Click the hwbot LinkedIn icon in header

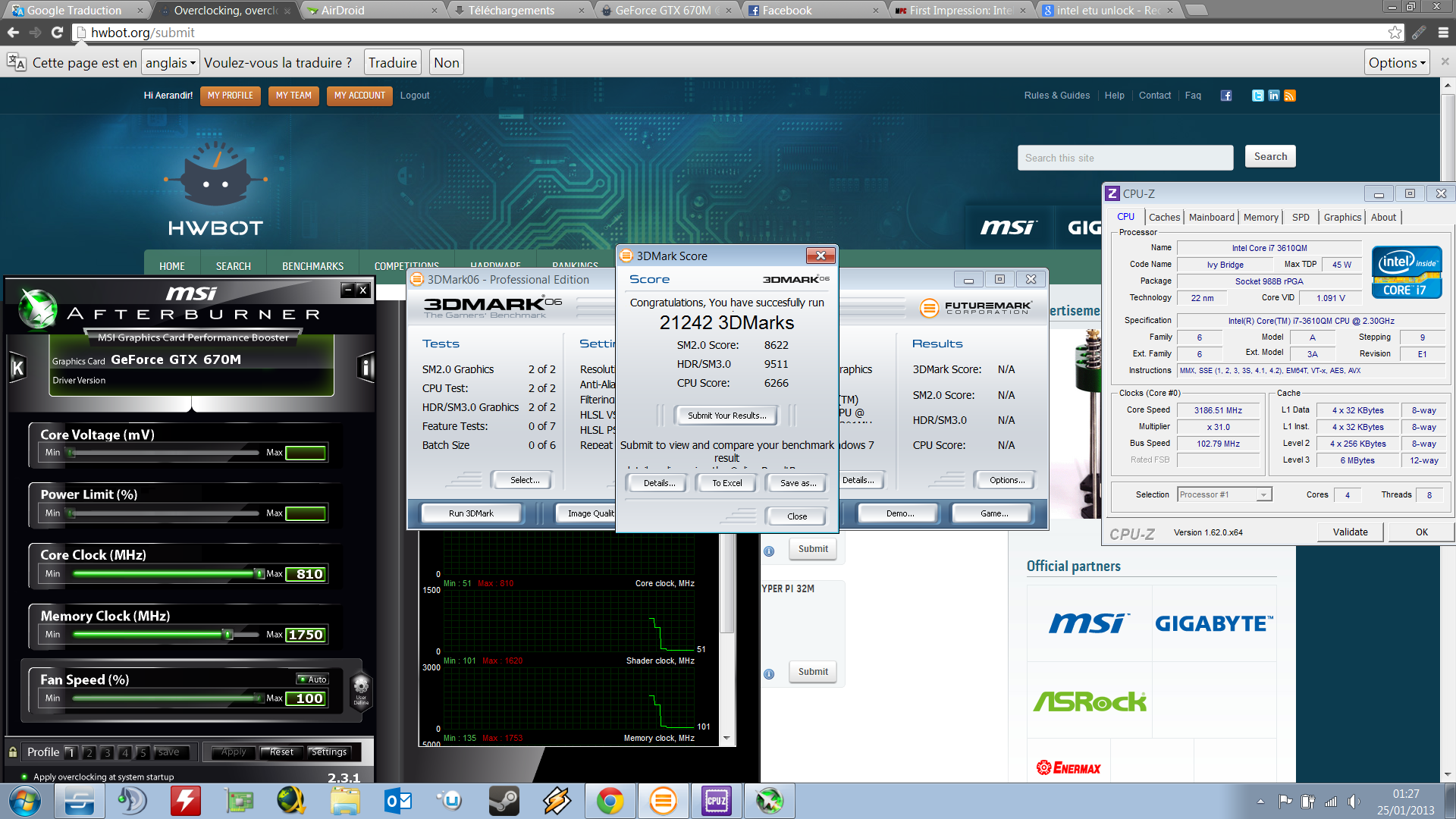tap(1274, 96)
